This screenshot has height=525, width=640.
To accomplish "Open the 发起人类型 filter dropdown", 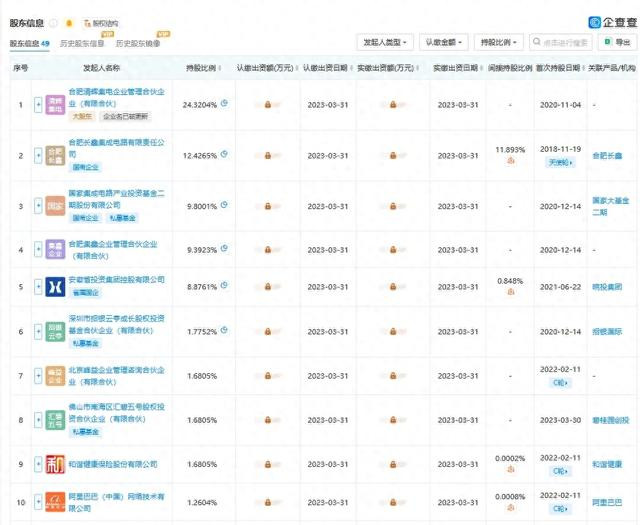I will 385,42.
